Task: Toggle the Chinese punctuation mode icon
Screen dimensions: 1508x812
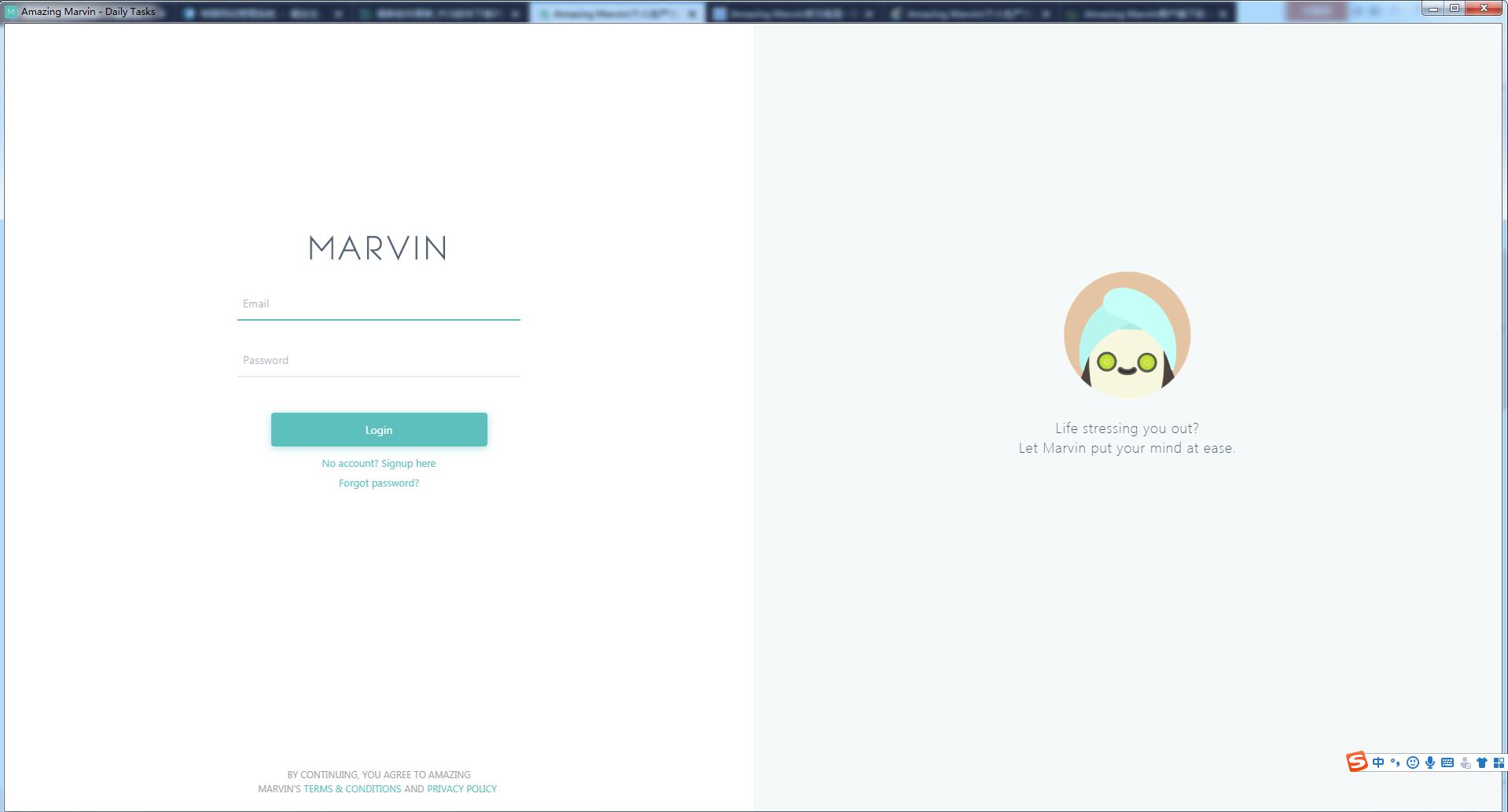Action: 1396,762
